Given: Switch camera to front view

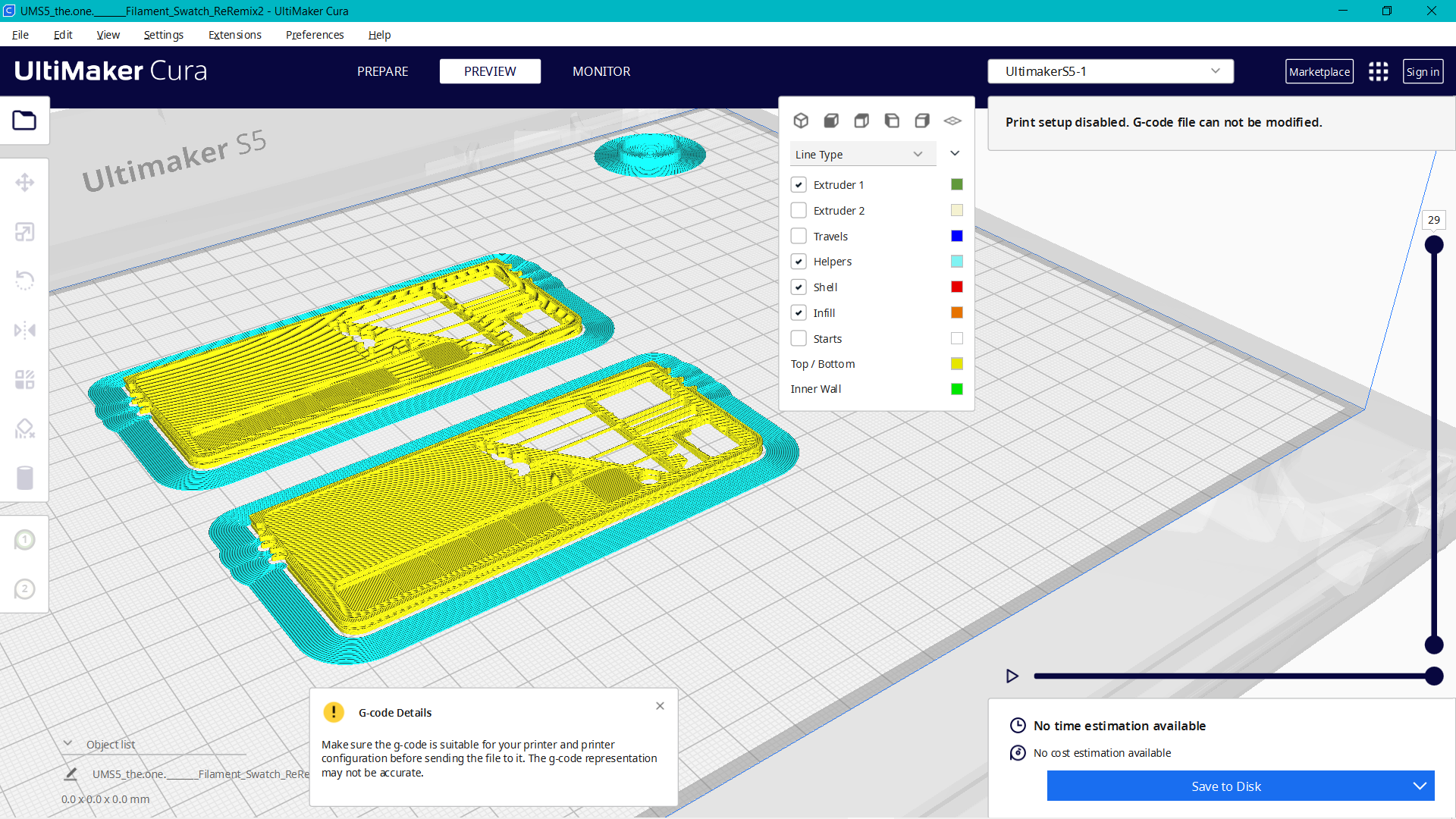Looking at the screenshot, I should 831,121.
